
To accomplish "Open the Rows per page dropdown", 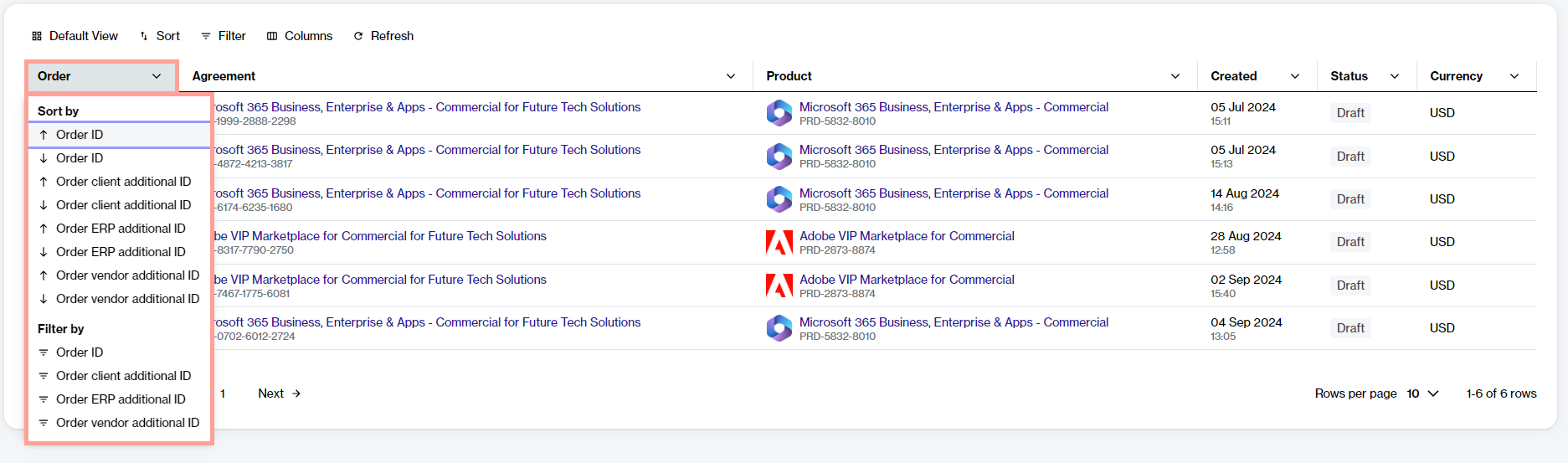I will [1422, 394].
